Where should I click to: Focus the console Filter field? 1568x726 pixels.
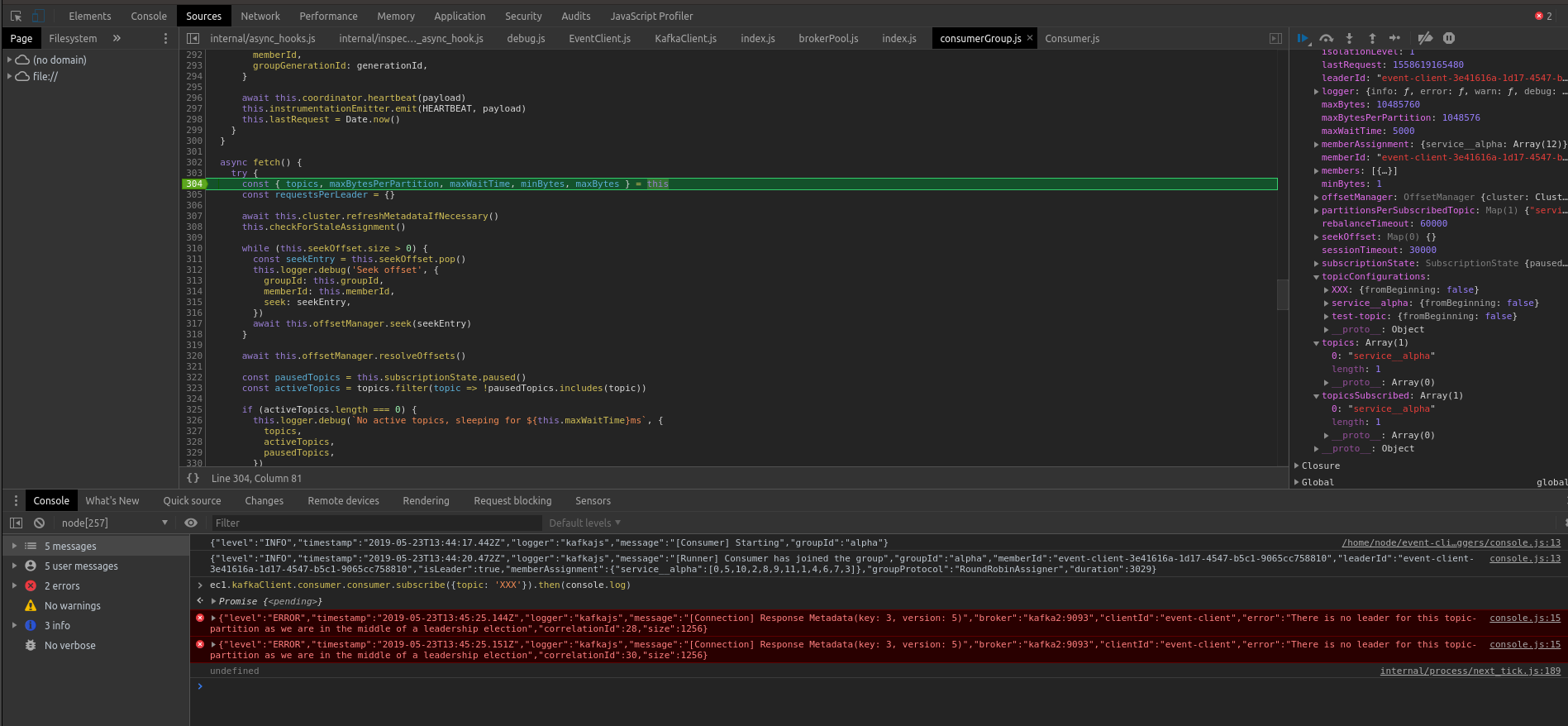(x=376, y=523)
